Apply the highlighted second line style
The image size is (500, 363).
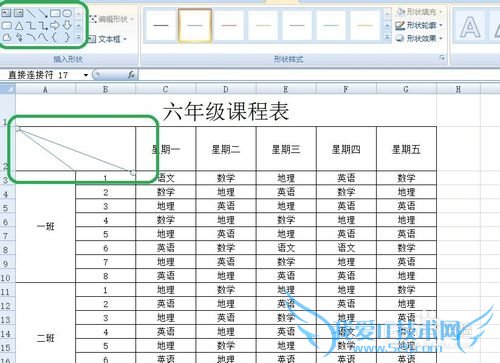195,25
